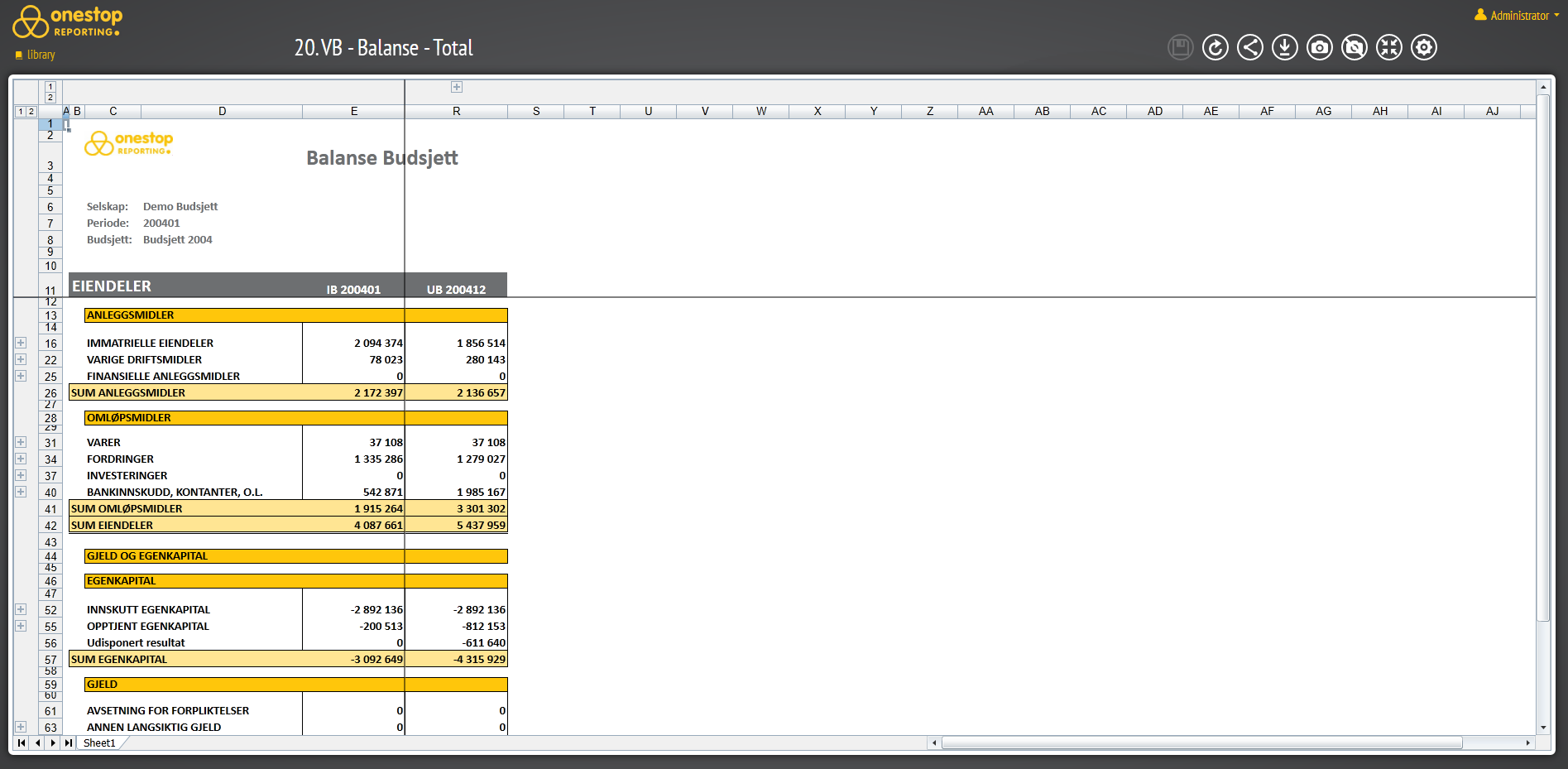Select column header AJ
The height and width of the screenshot is (769, 1568).
point(1493,111)
